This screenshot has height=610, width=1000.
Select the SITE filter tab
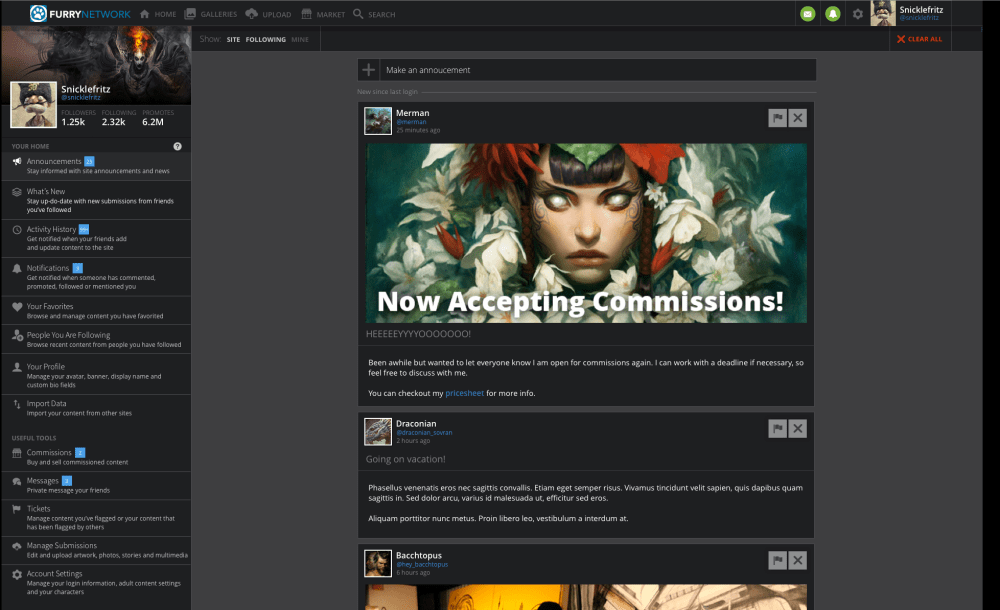tap(232, 39)
